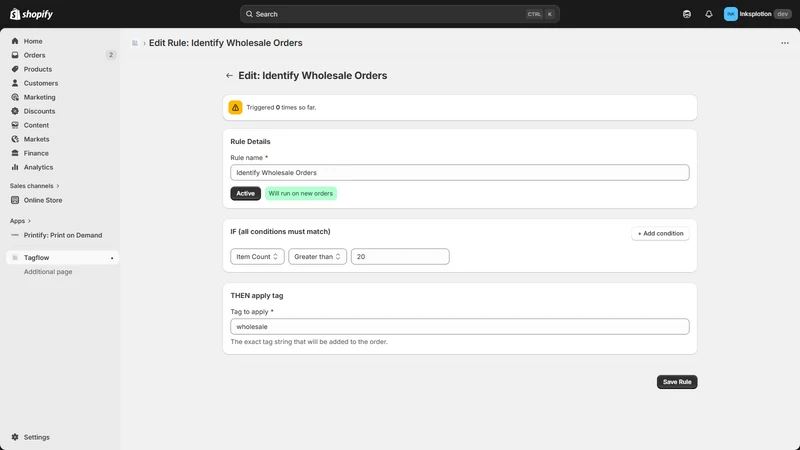Image resolution: width=800 pixels, height=450 pixels.
Task: Click the top Search bar
Action: pyautogui.click(x=399, y=14)
